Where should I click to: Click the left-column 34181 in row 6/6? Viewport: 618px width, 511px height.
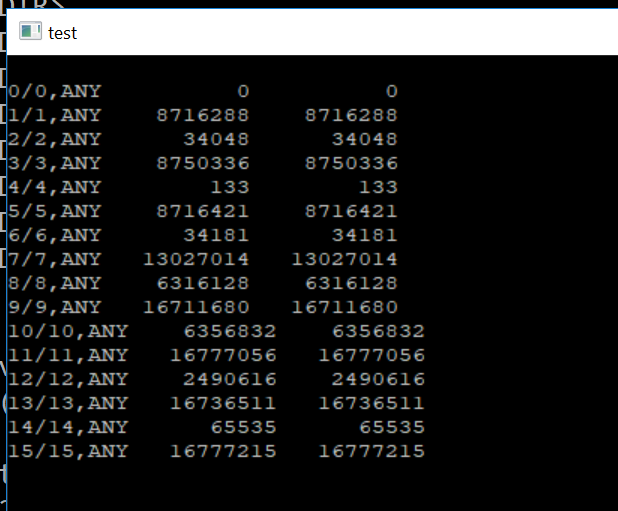click(x=216, y=236)
